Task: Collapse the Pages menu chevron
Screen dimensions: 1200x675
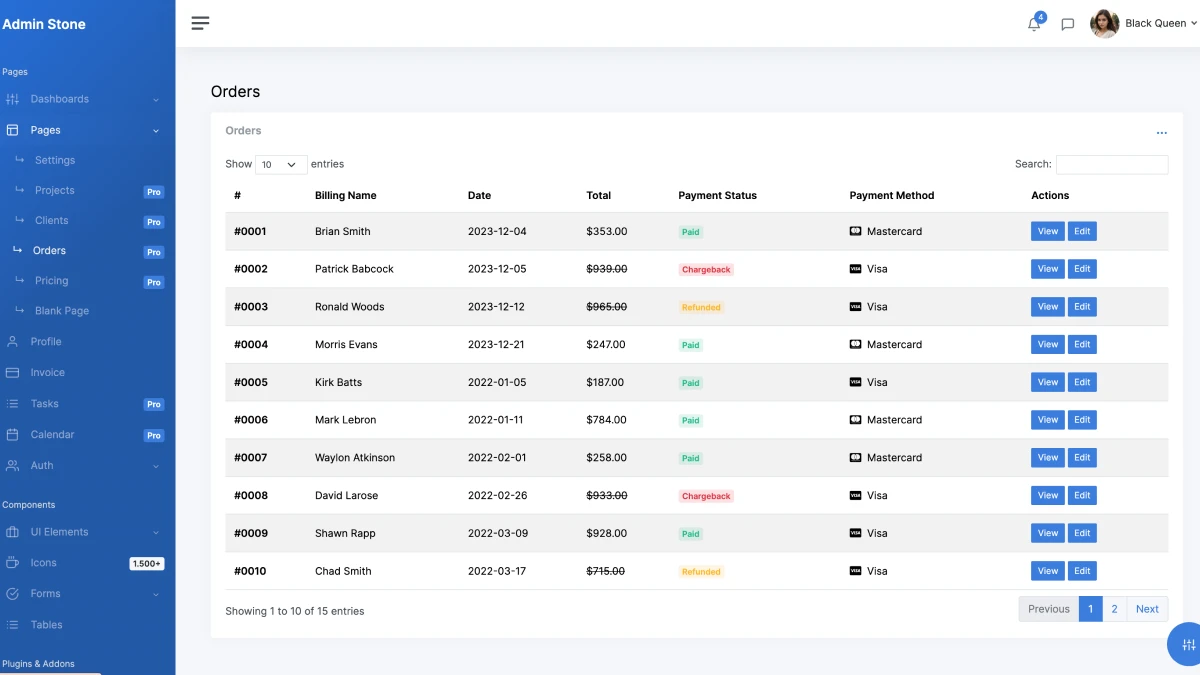Action: pos(156,131)
